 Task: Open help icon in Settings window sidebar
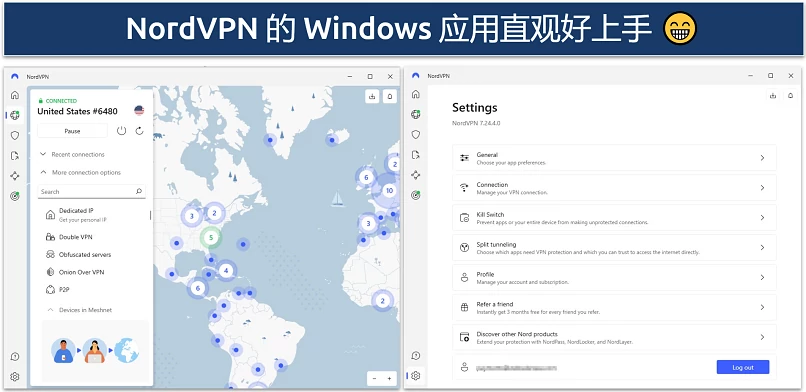pos(416,356)
